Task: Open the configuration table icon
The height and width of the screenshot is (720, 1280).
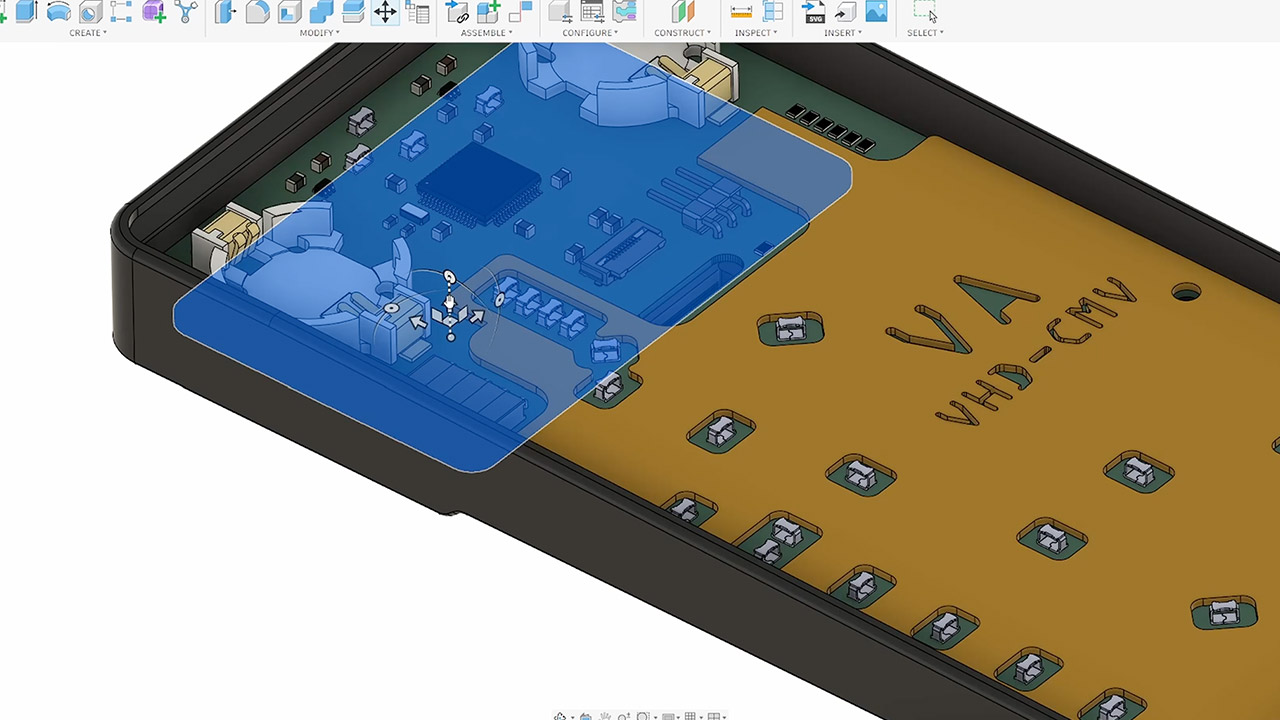Action: coord(593,12)
